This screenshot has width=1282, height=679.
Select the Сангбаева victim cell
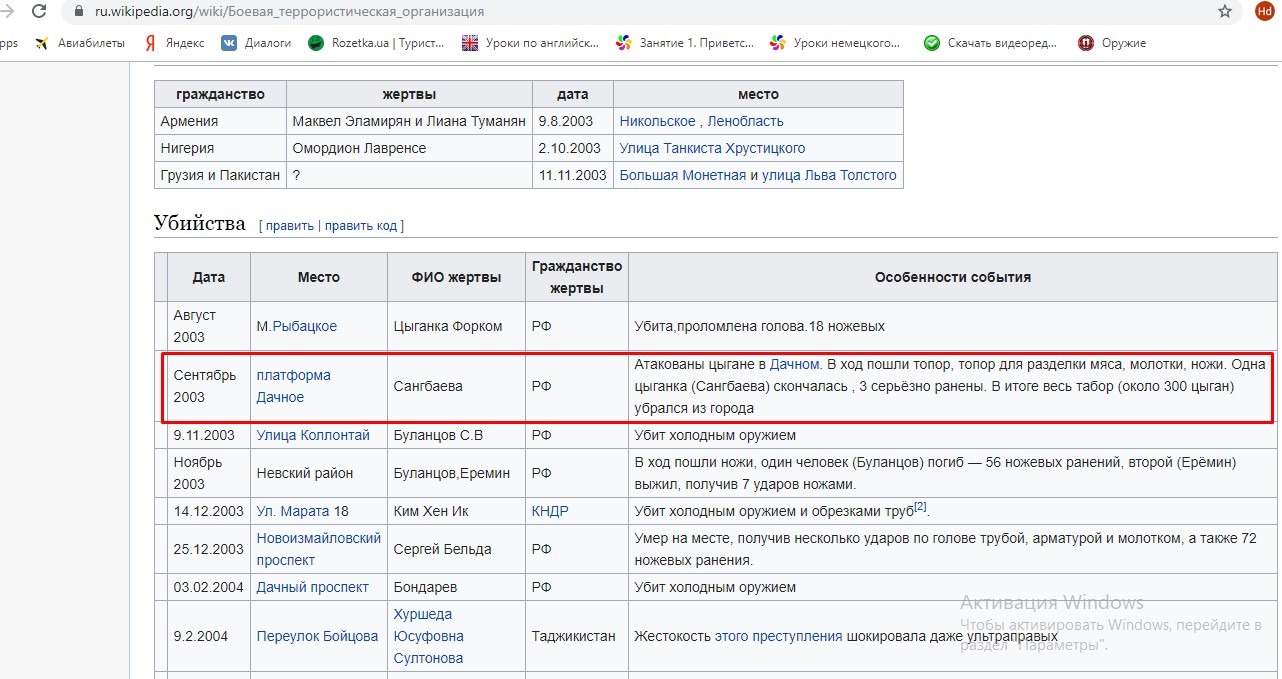coord(457,386)
